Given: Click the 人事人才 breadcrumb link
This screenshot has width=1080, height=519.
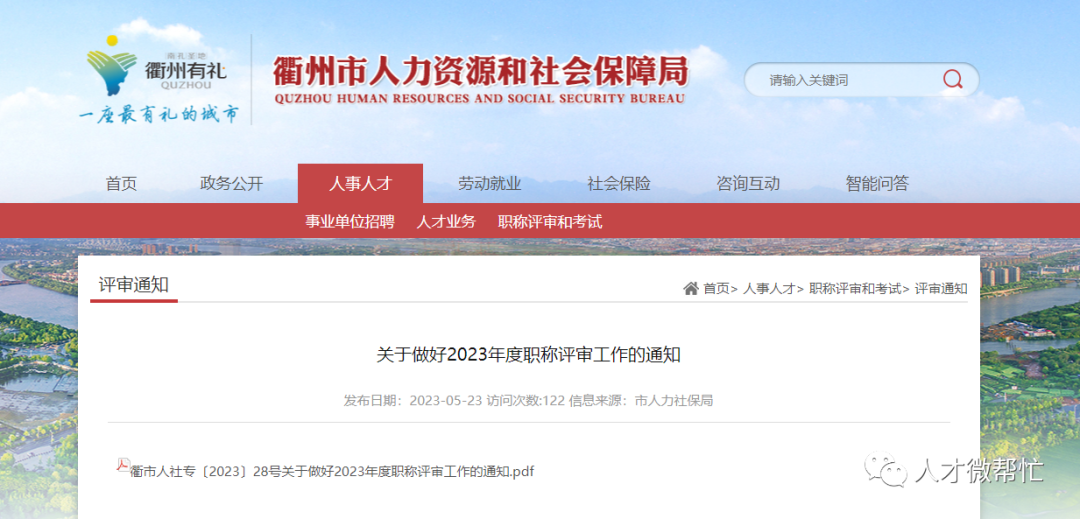Looking at the screenshot, I should point(769,289).
